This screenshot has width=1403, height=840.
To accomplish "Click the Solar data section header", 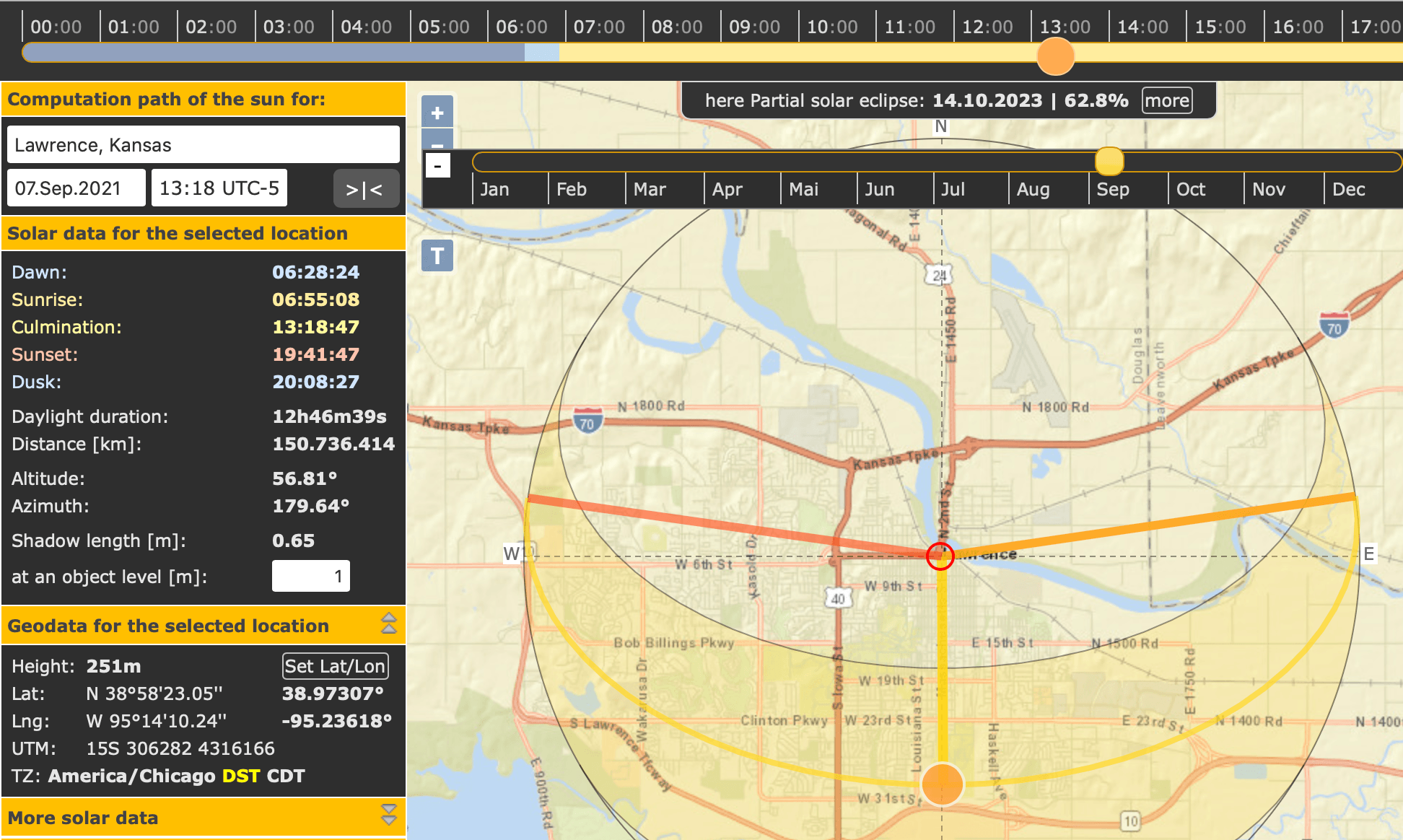I will (x=204, y=233).
